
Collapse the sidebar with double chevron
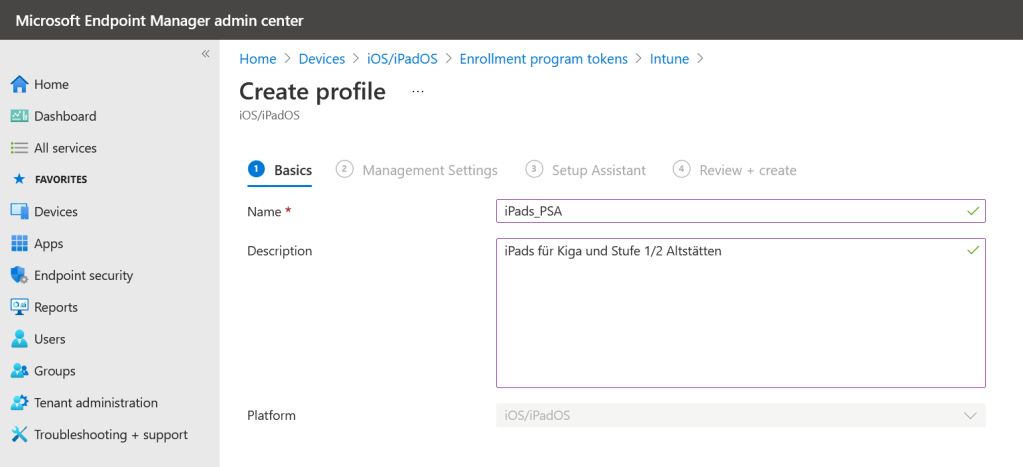(205, 54)
